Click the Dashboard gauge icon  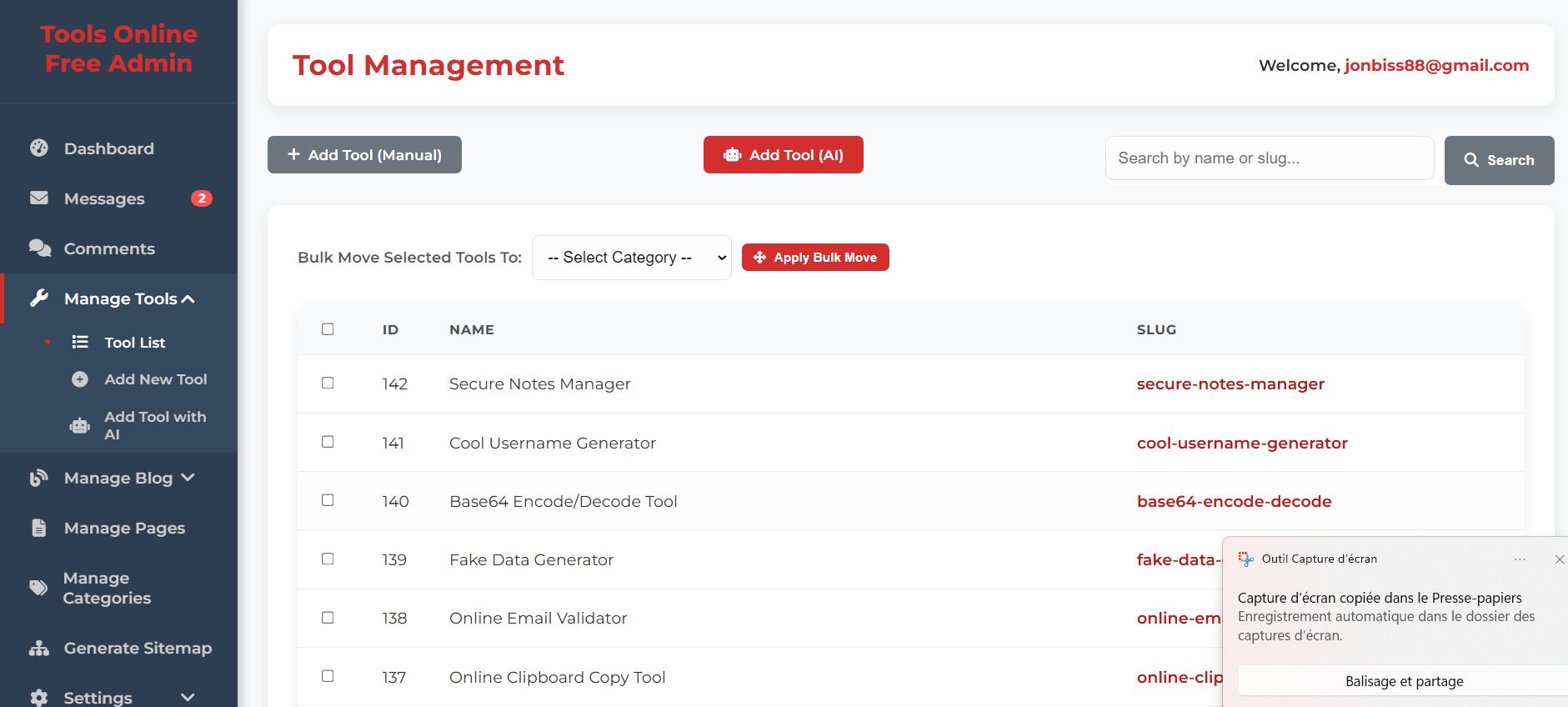pos(39,148)
